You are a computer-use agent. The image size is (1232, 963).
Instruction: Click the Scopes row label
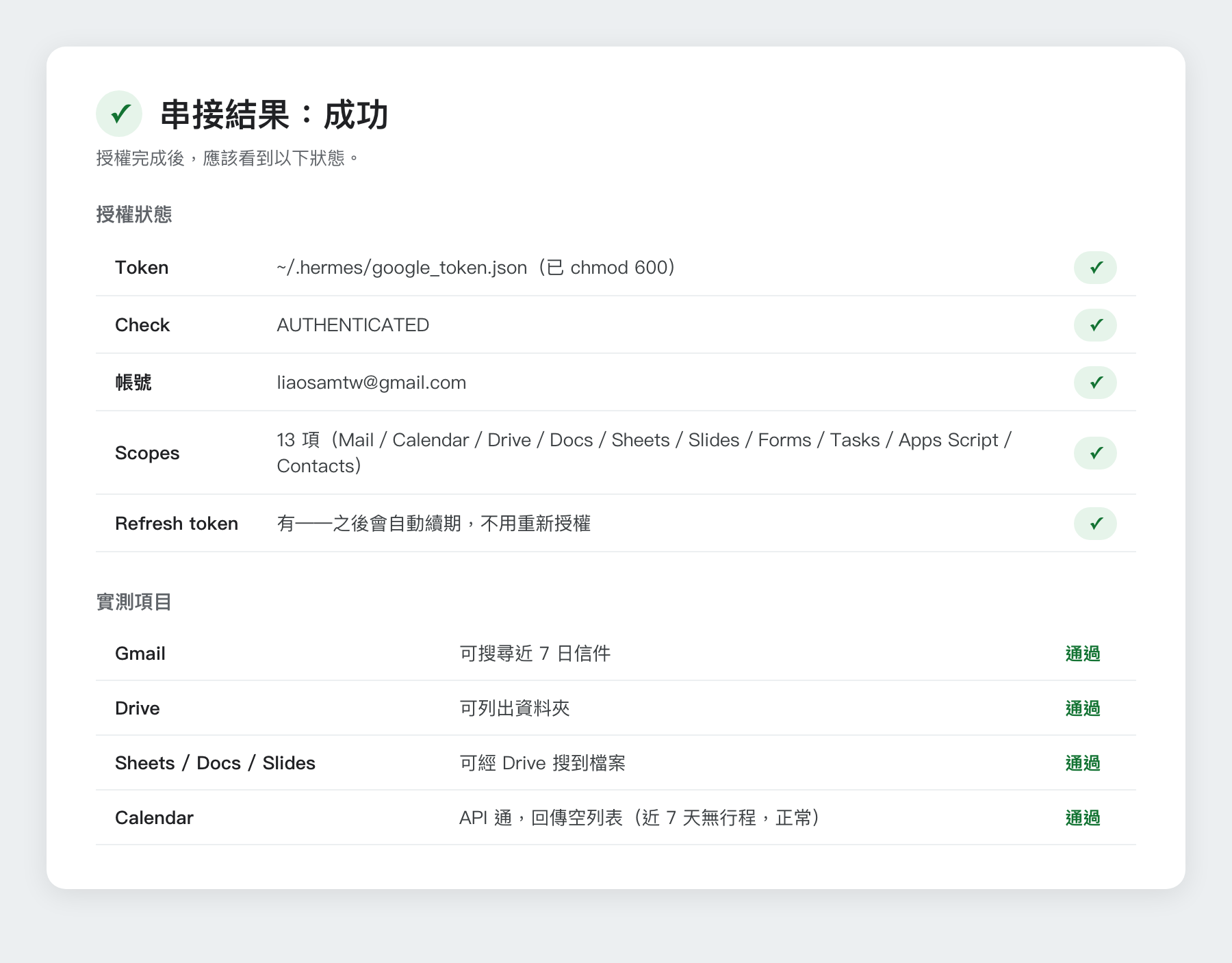point(147,453)
